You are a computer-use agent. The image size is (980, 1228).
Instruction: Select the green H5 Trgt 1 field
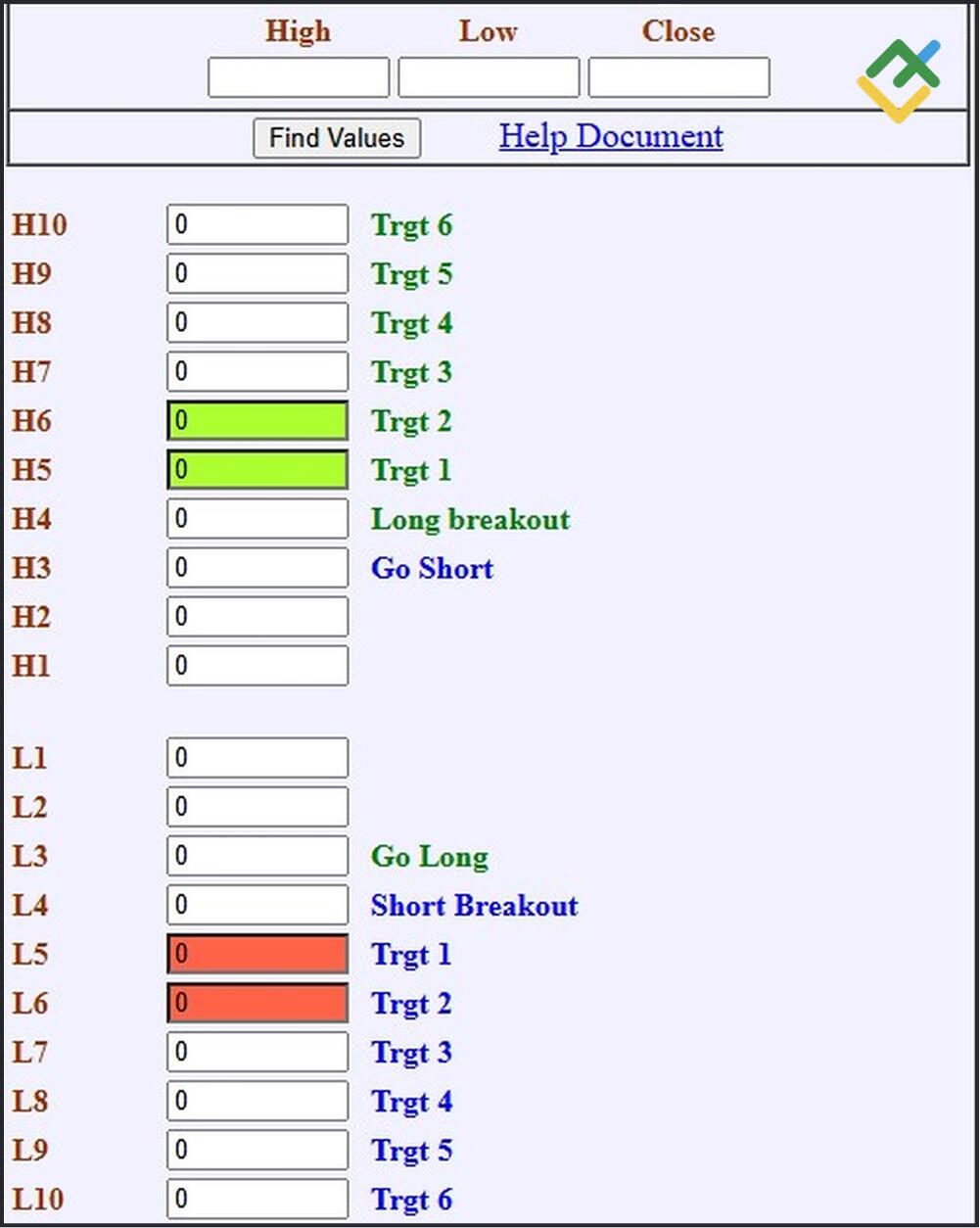[257, 469]
